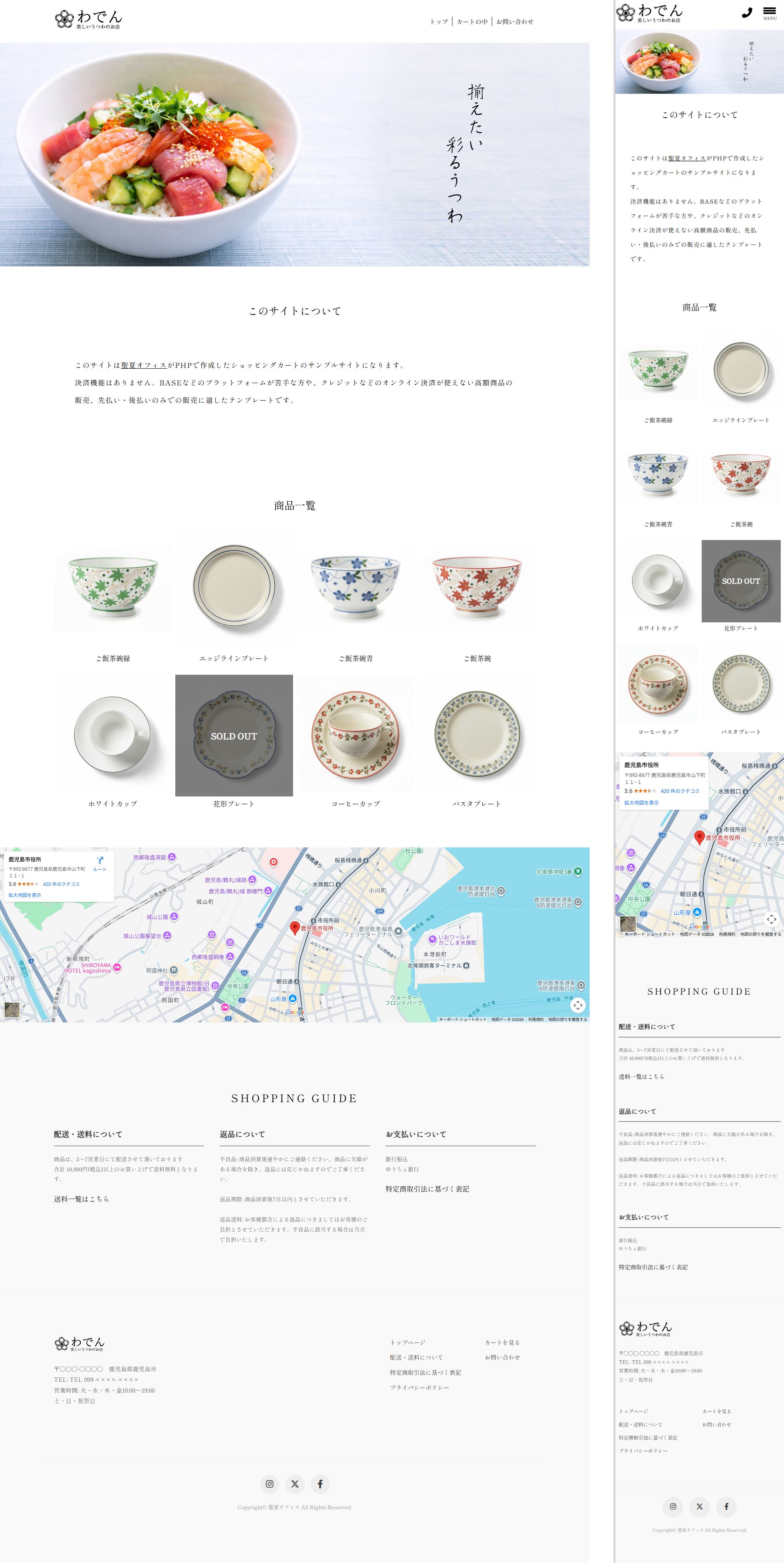
Task: Open プライバシーポリシー in desktop footer
Action: point(419,1387)
